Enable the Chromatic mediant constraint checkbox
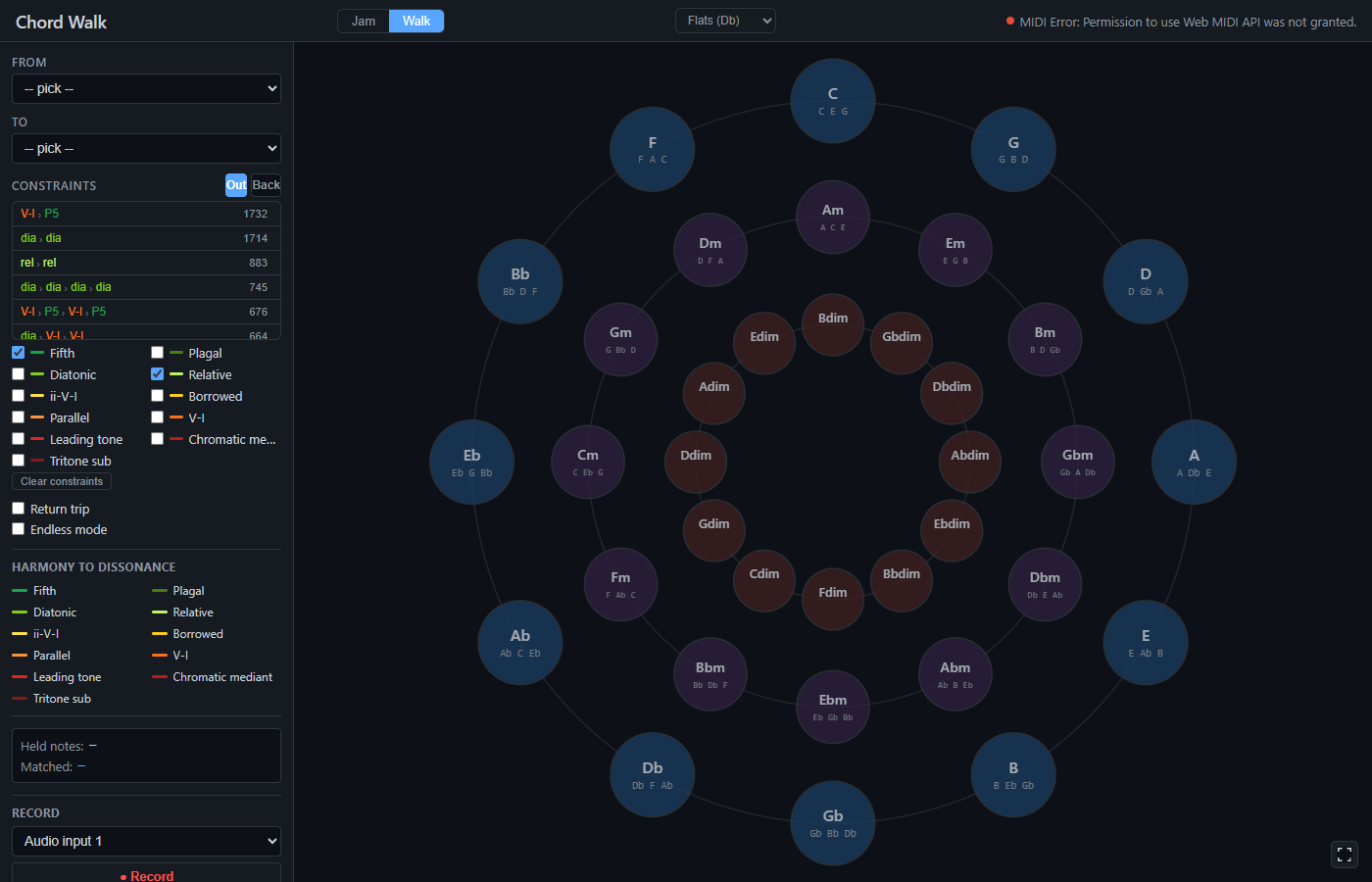1372x882 pixels. pyautogui.click(x=157, y=439)
